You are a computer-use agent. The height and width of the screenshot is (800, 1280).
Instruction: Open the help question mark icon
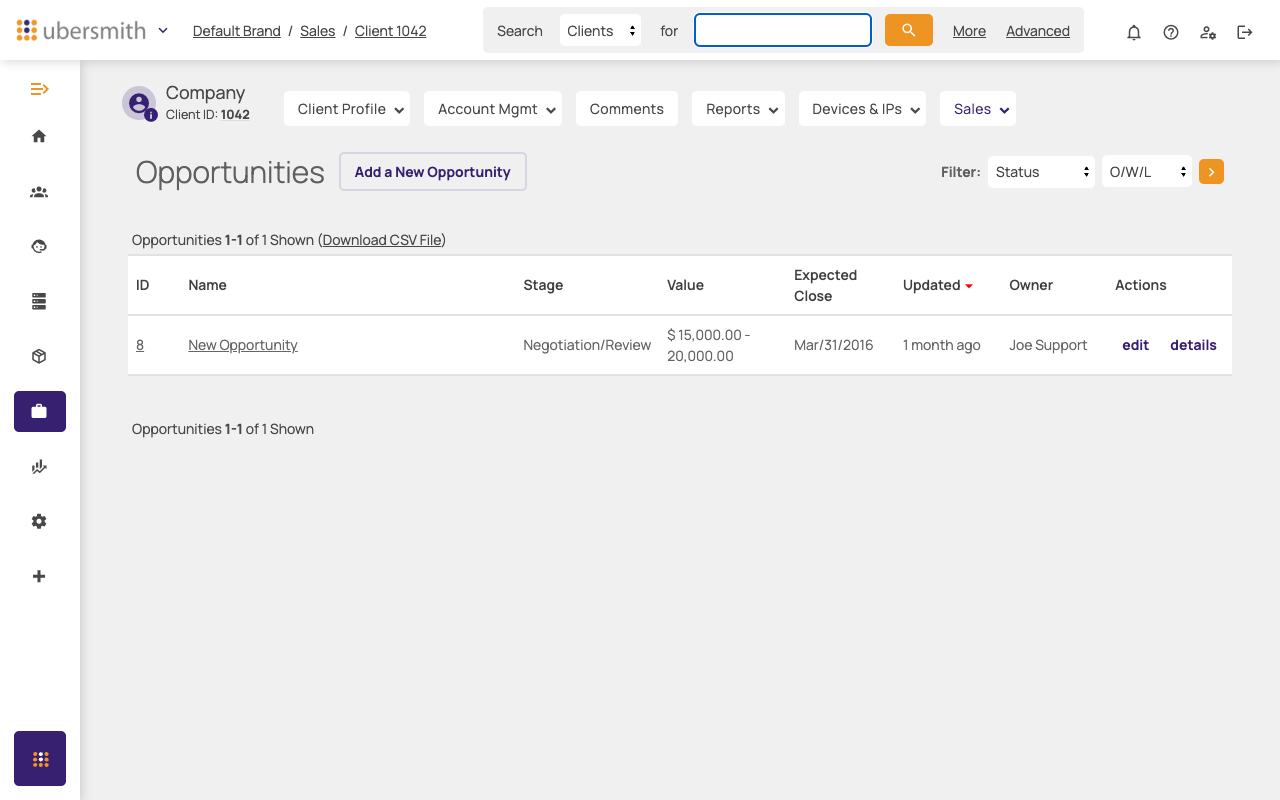(1171, 32)
